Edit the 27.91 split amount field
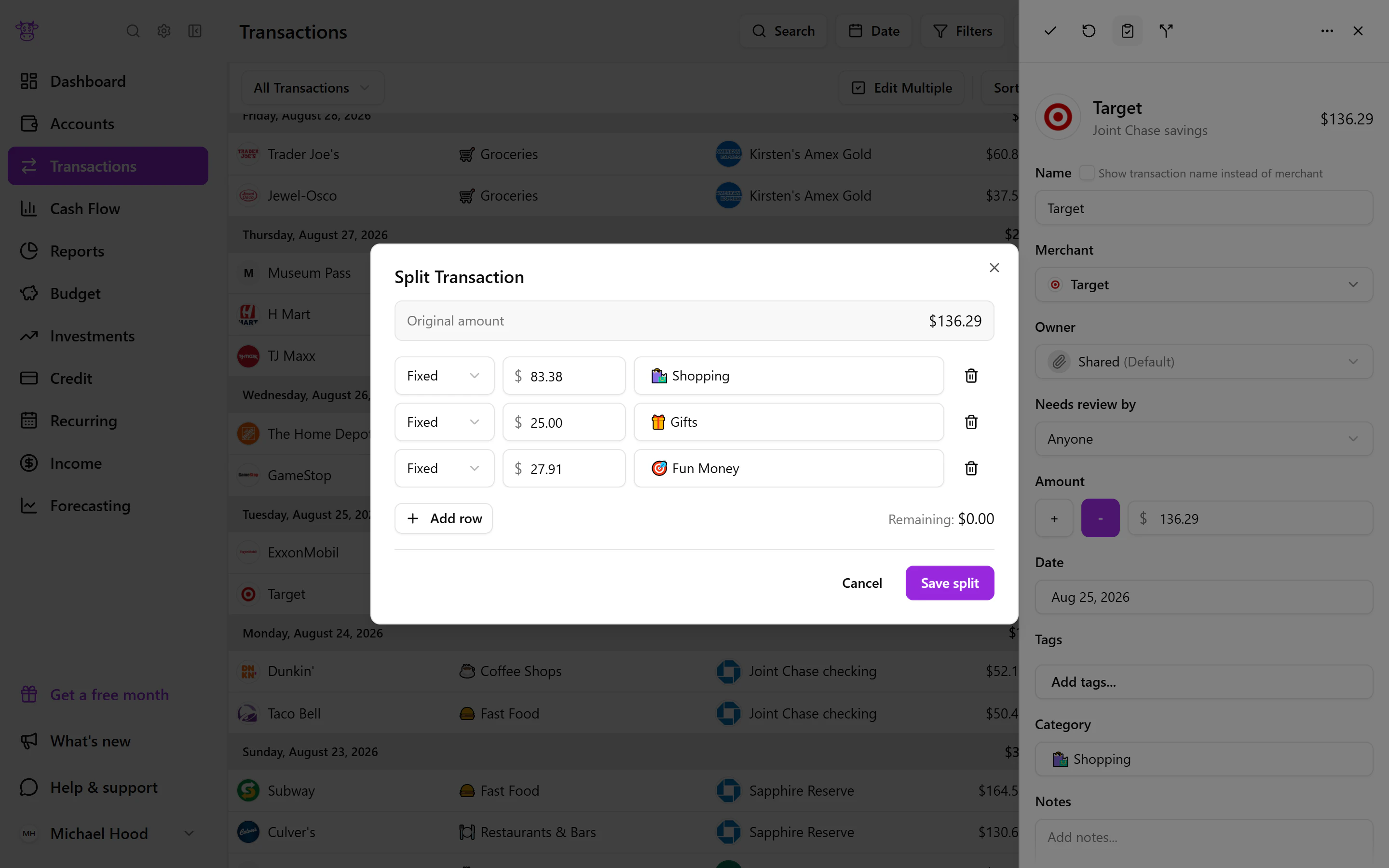The height and width of the screenshot is (868, 1389). [564, 468]
